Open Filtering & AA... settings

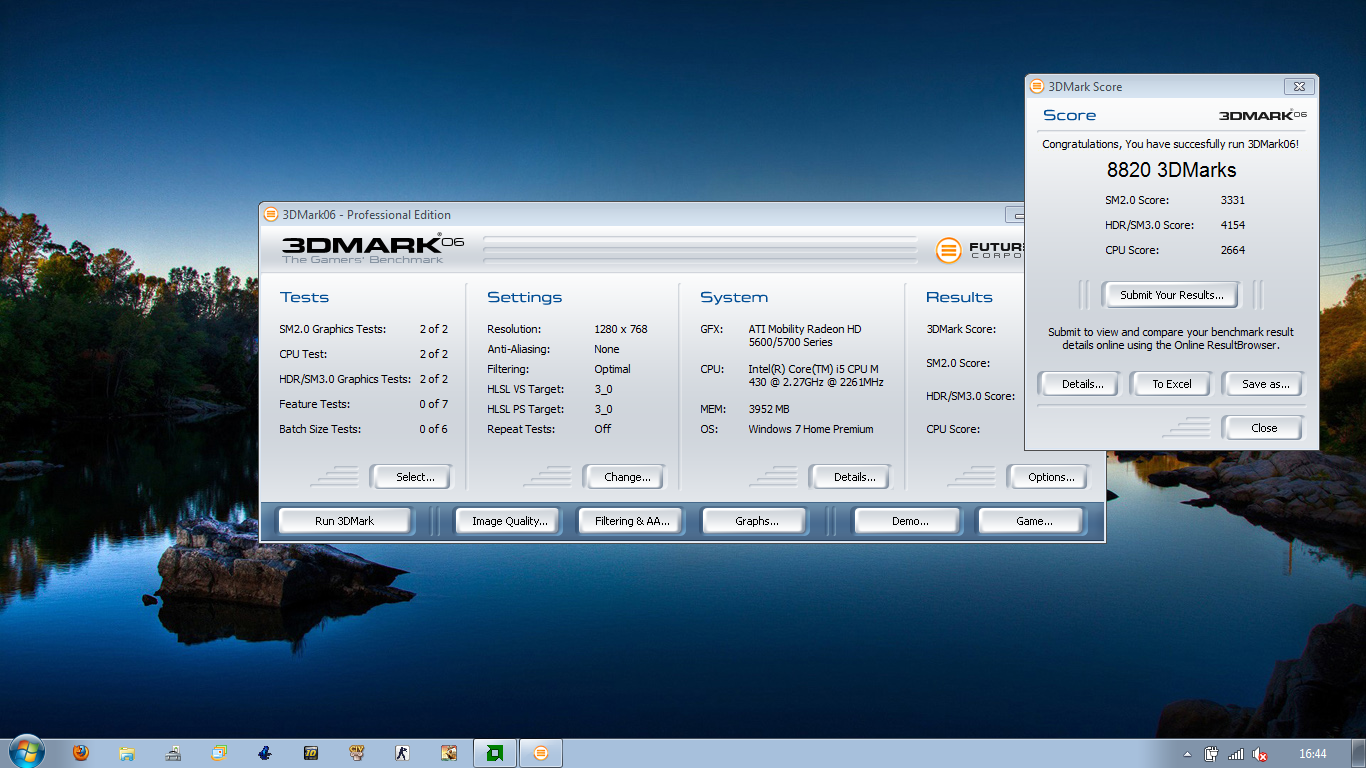pos(632,521)
